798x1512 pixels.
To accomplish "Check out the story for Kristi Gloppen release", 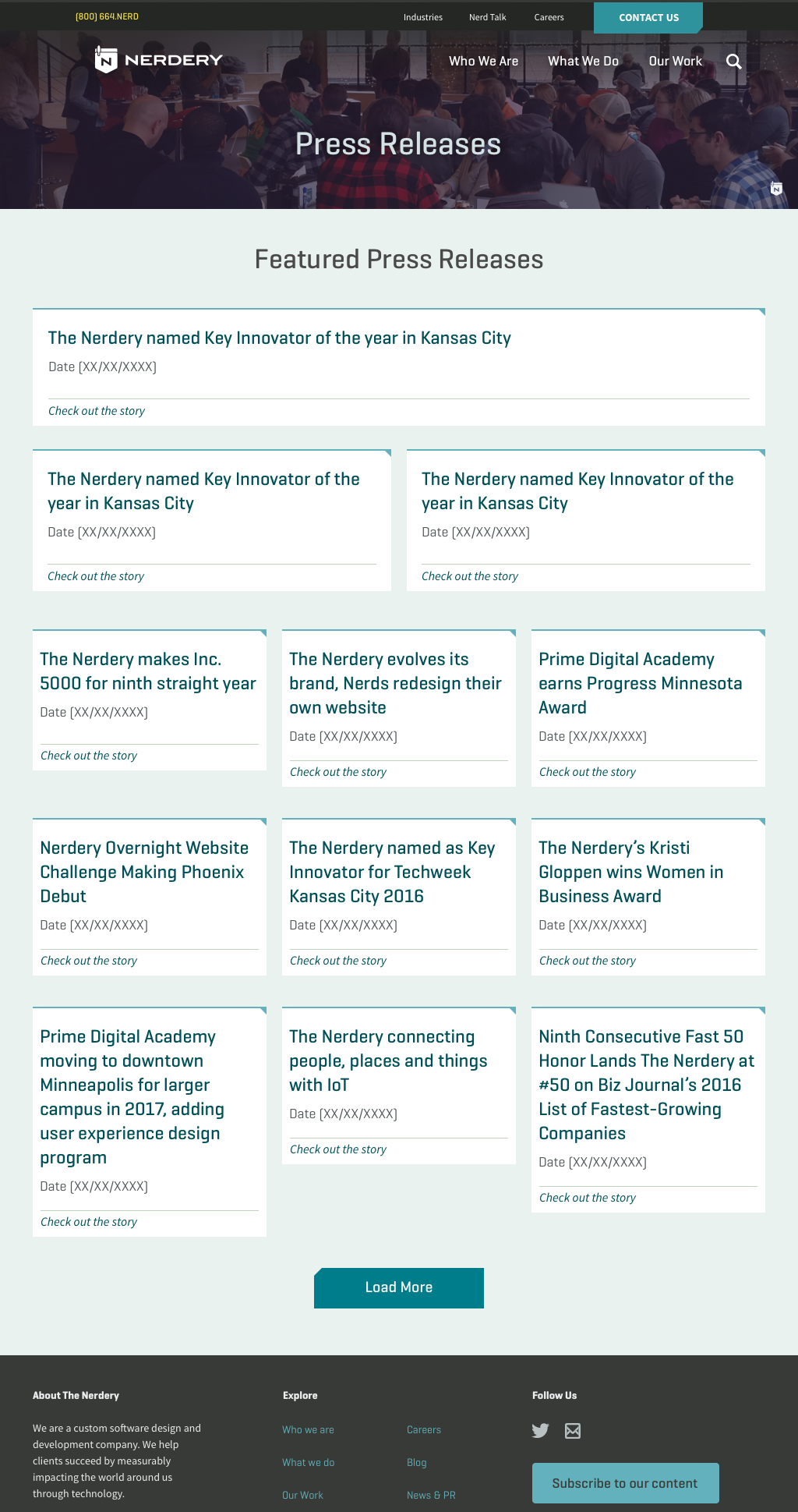I will [588, 961].
